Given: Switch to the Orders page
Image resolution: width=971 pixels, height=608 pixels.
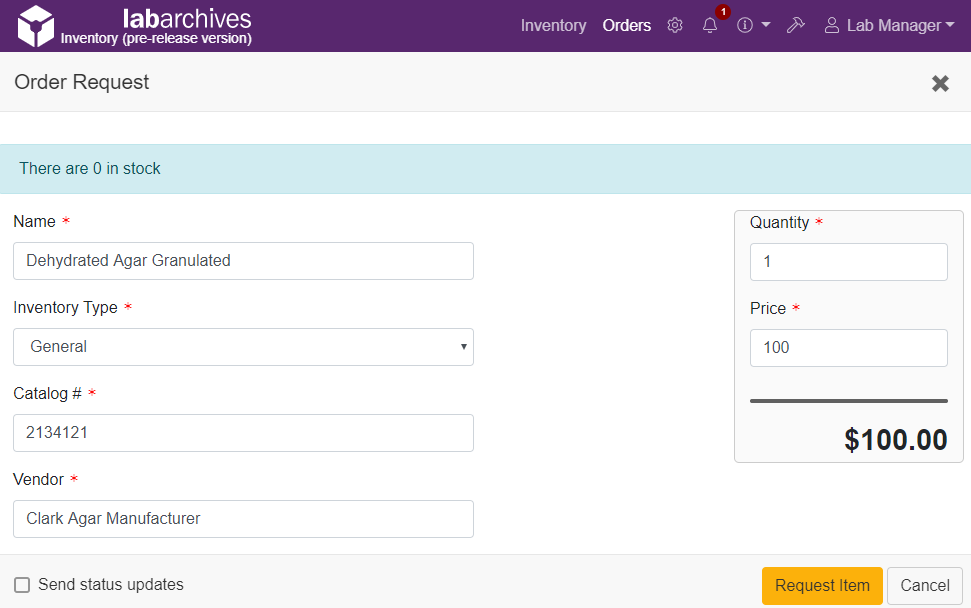Looking at the screenshot, I should (626, 26).
